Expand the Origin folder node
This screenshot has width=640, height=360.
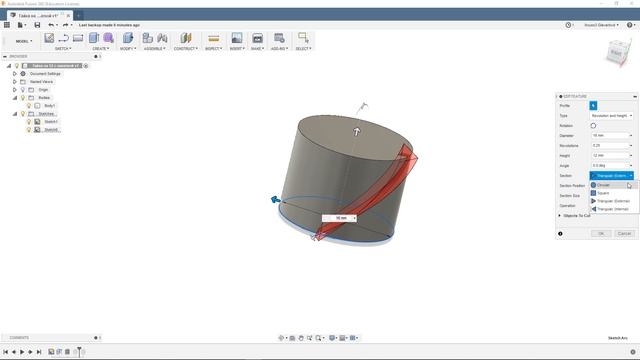pos(15,90)
